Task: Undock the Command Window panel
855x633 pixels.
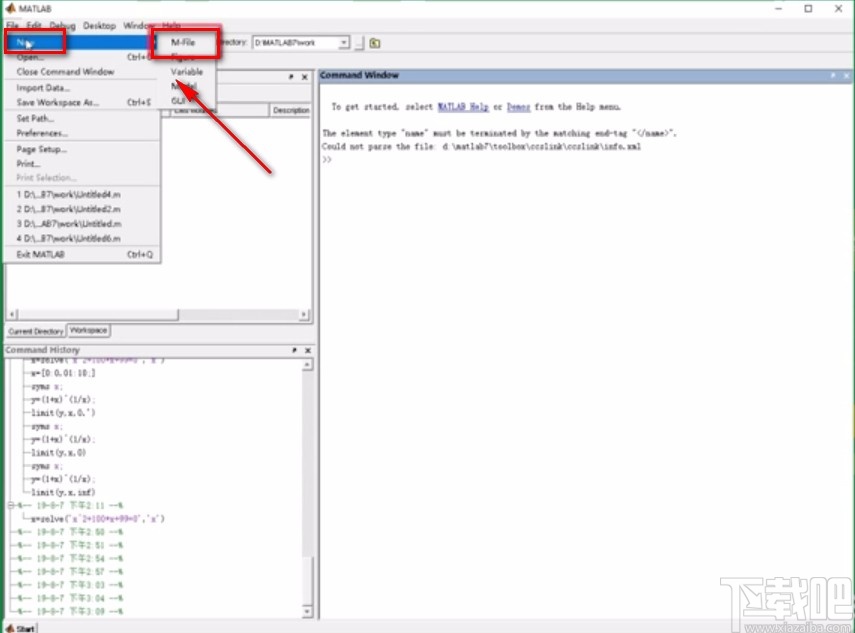Action: coord(832,76)
